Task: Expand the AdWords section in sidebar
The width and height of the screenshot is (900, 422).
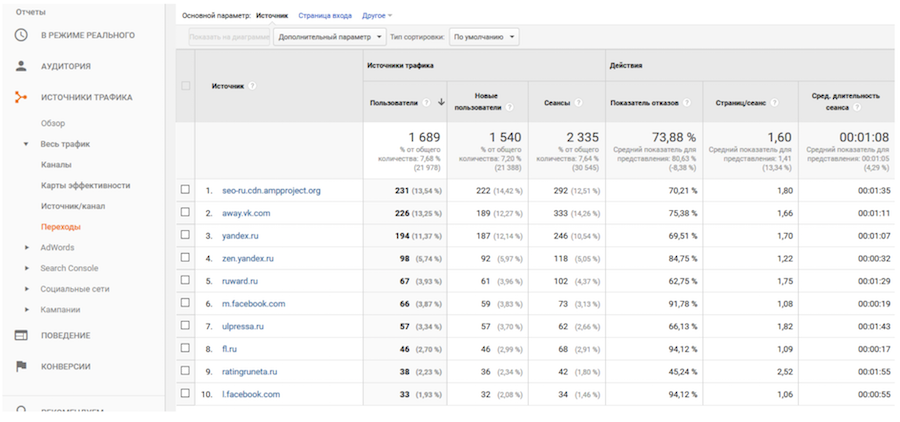Action: click(x=27, y=247)
